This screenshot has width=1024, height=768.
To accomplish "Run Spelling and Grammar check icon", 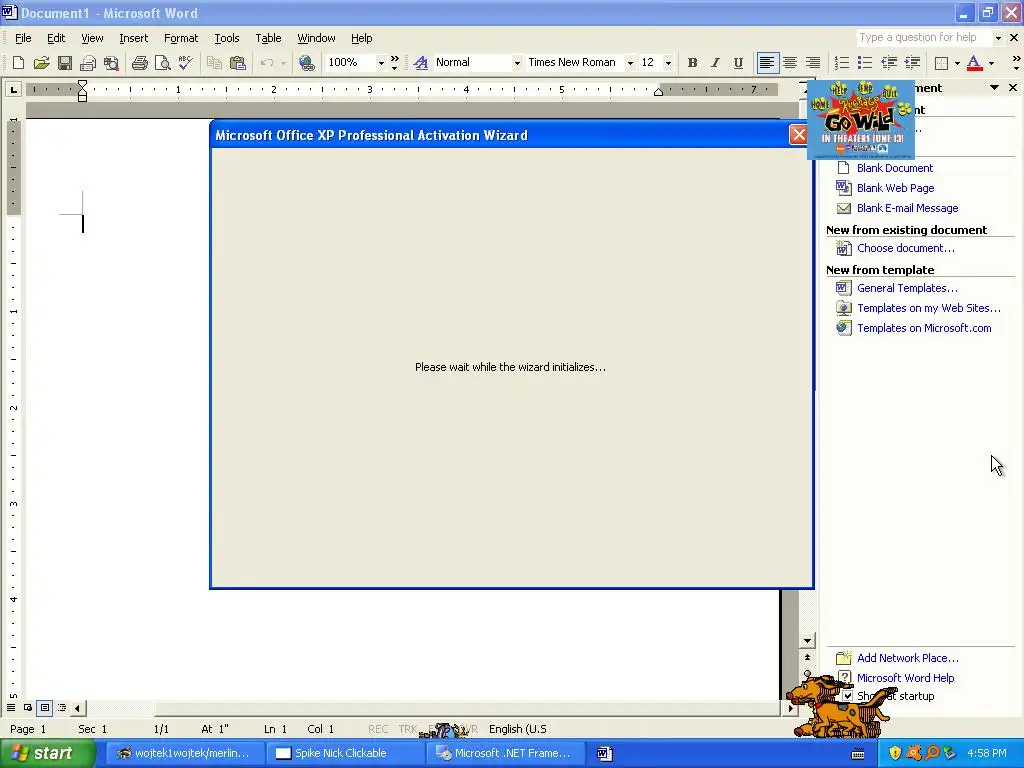I will click(x=185, y=63).
